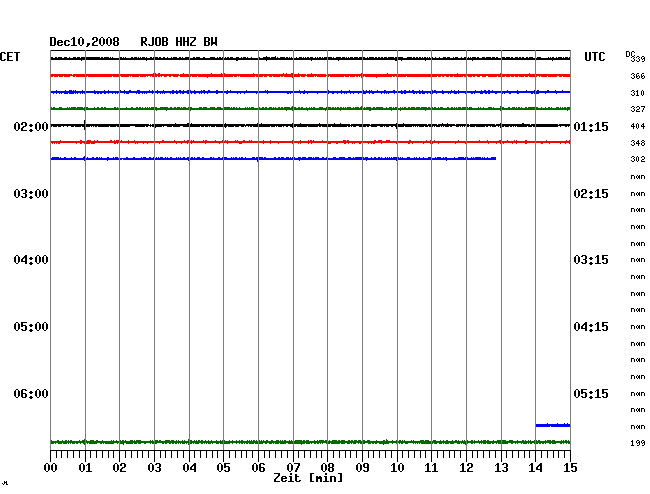The height and width of the screenshot is (494, 650).
Task: Click the green seismic trace at the plot bottom
Action: pos(310,442)
